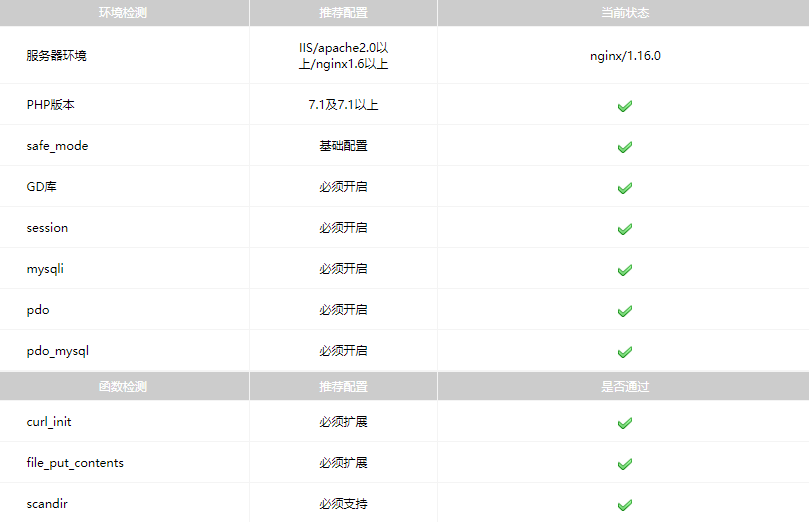This screenshot has height=522, width=809.
Task: Click the top 推荐配置 column header
Action: click(x=343, y=13)
